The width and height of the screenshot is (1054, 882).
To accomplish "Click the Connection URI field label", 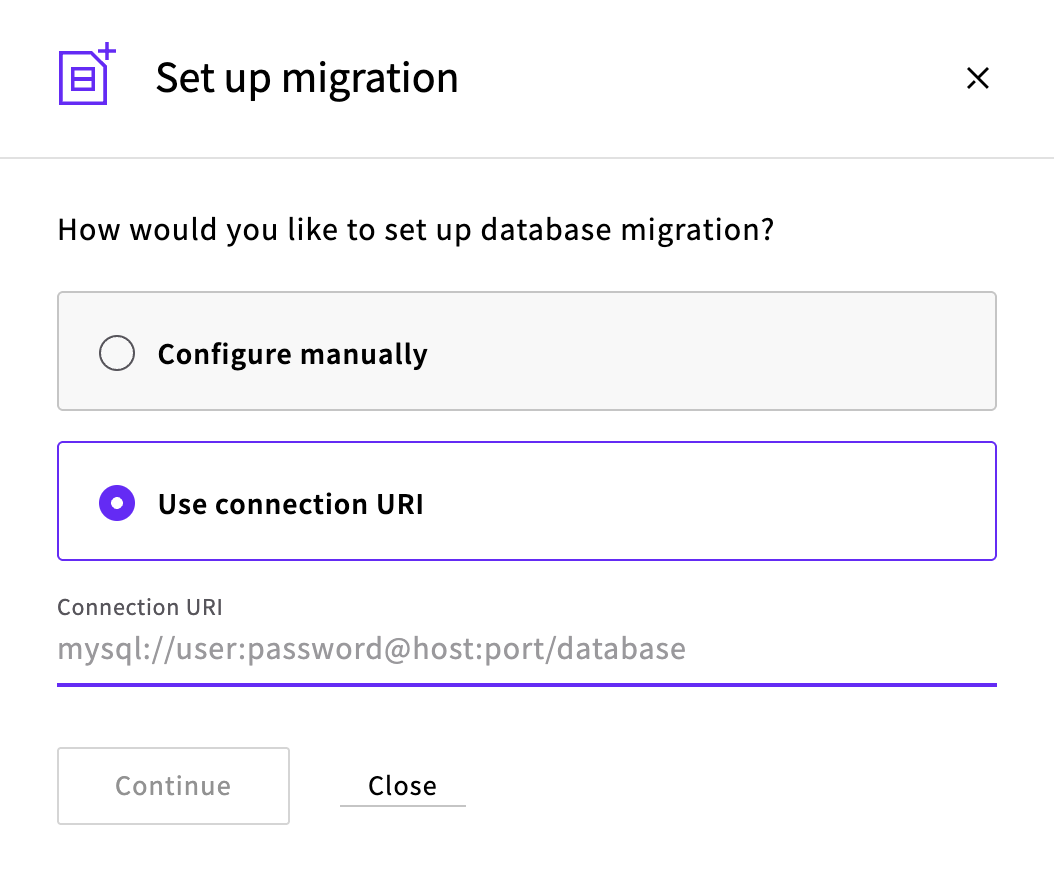I will 140,607.
